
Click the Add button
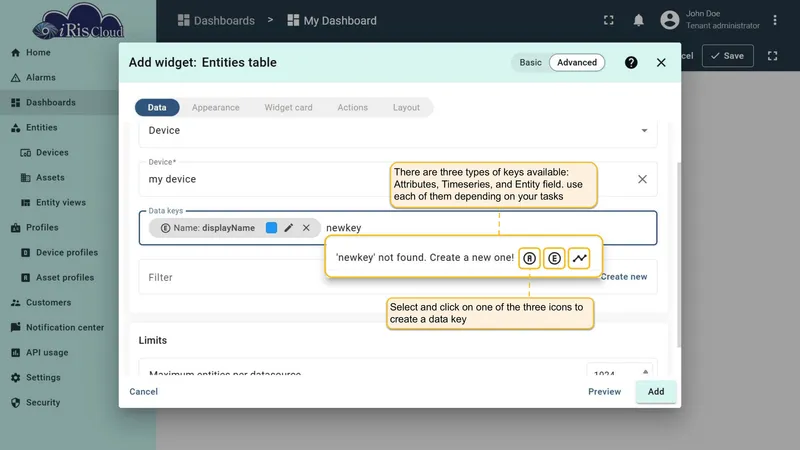coord(656,392)
